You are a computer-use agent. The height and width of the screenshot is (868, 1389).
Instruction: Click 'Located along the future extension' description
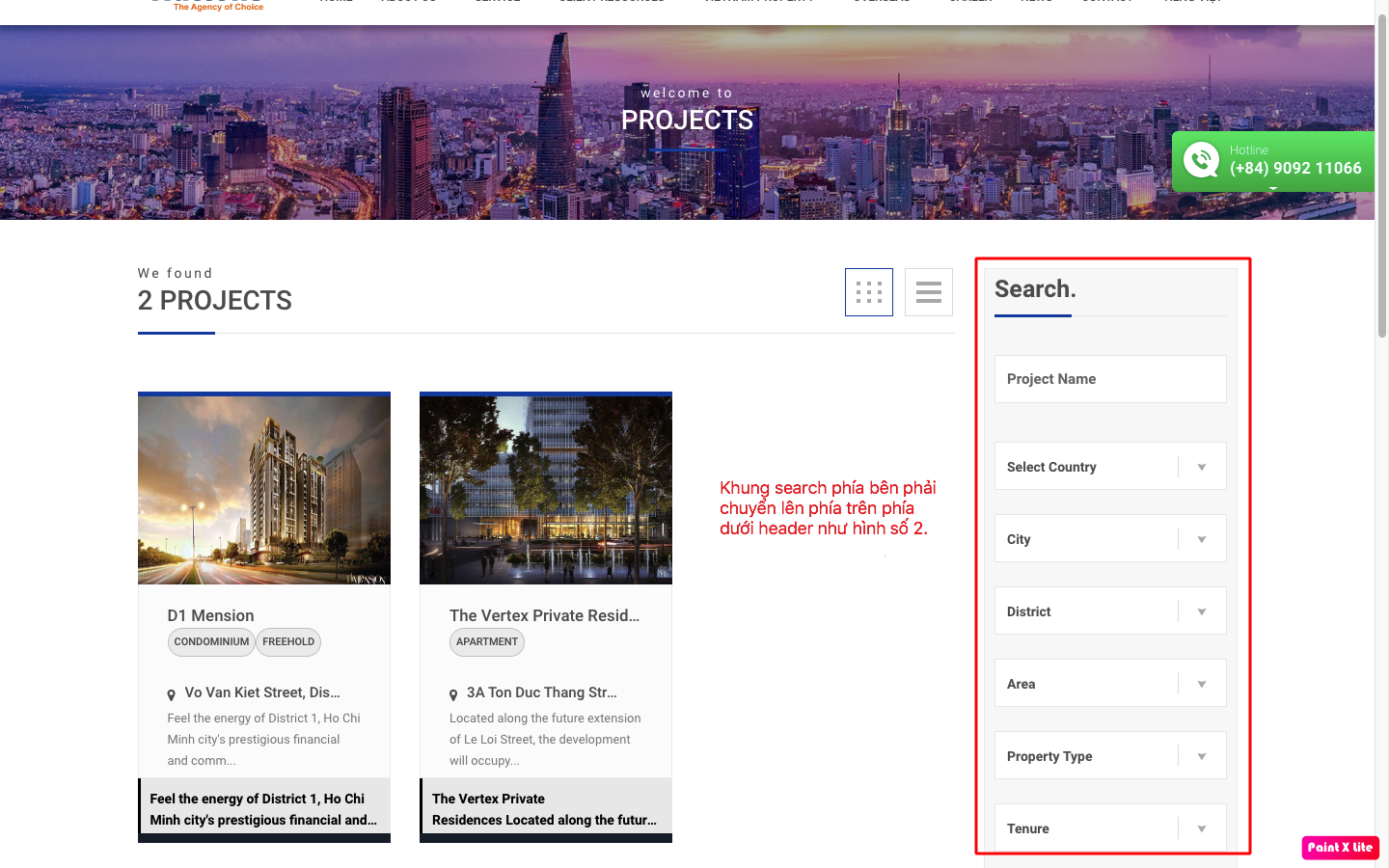coord(545,740)
